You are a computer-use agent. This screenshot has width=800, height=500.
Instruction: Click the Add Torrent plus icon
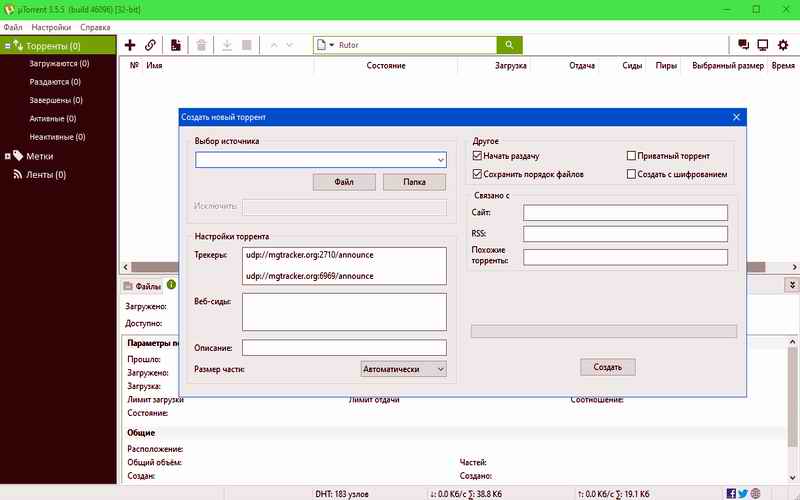[x=130, y=45]
